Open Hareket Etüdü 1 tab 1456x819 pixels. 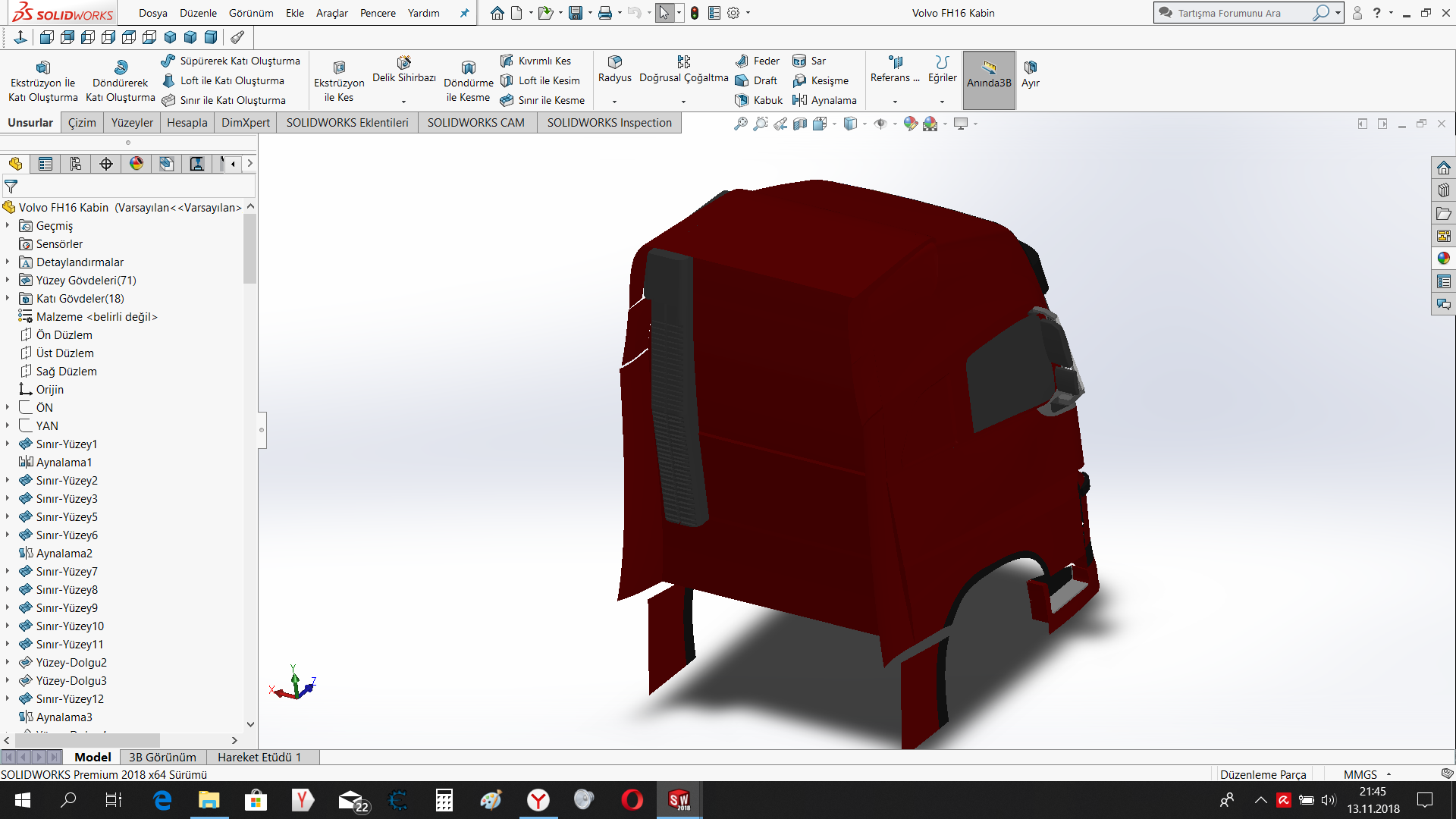pyautogui.click(x=259, y=757)
